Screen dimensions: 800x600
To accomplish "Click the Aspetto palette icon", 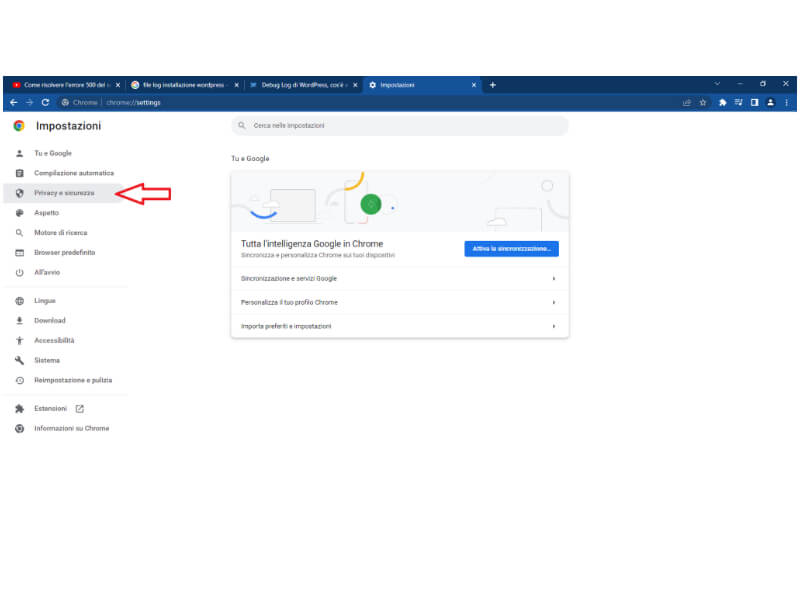I will (19, 213).
